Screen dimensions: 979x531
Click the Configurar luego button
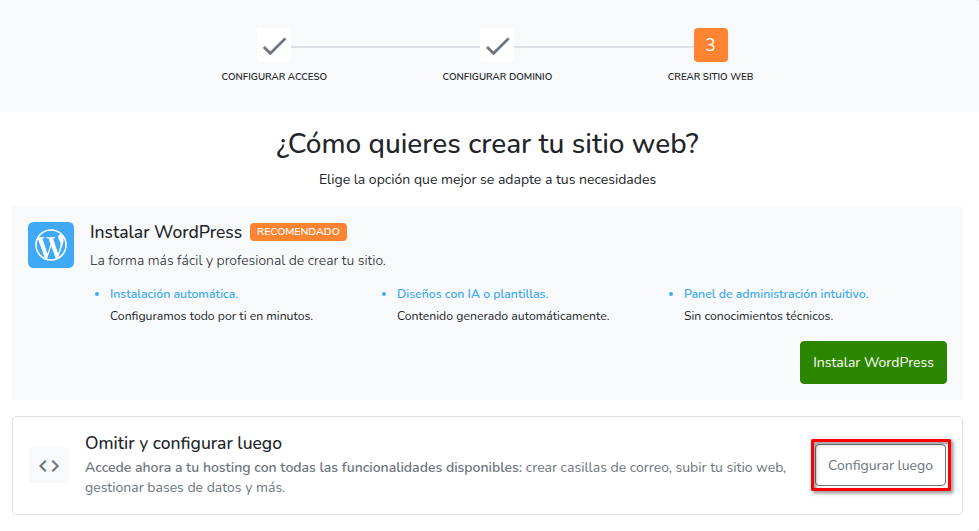(x=880, y=465)
